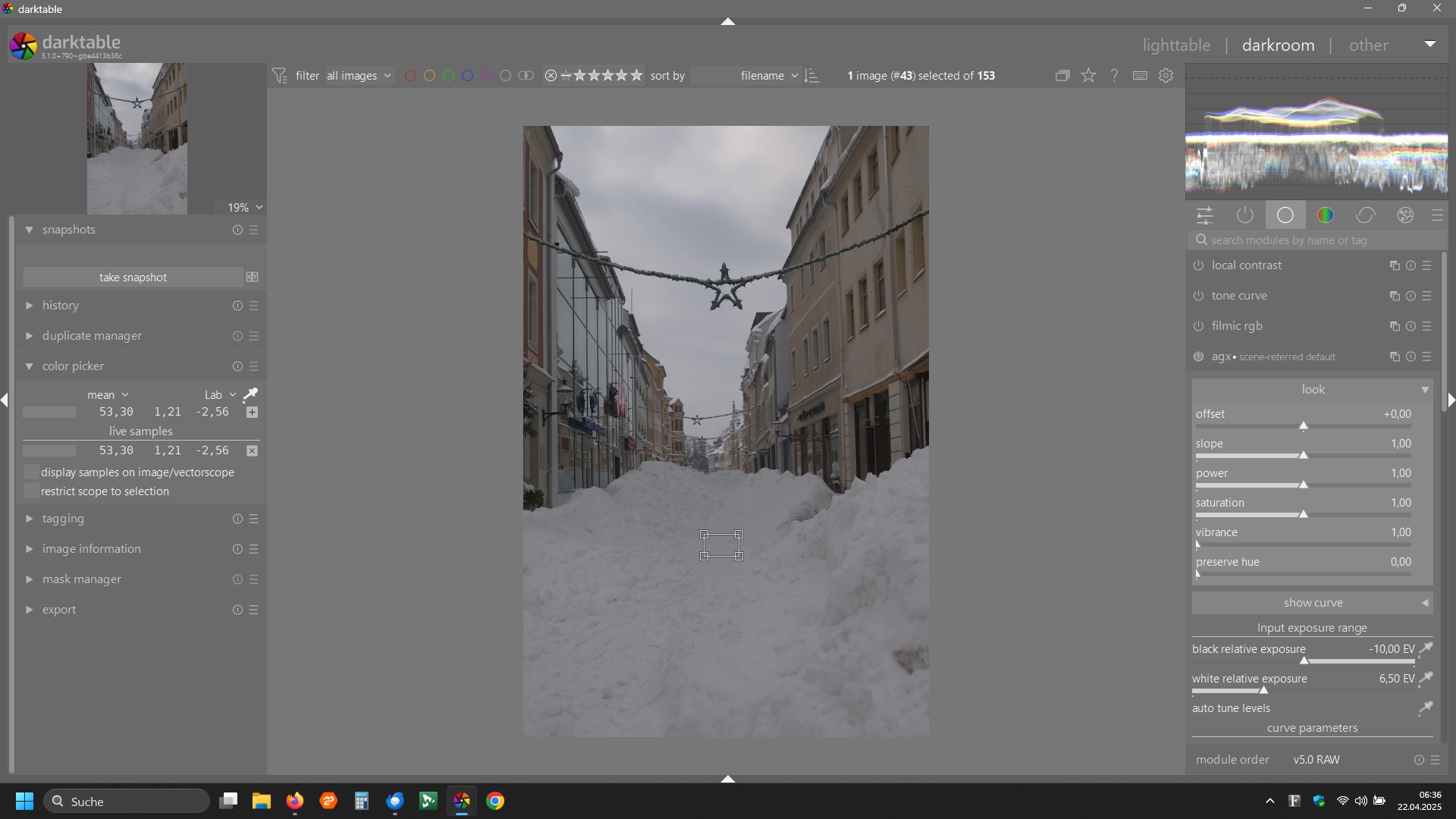Screen dimensions: 1456x819
Task: Remove live sample with x icon
Action: click(x=253, y=451)
